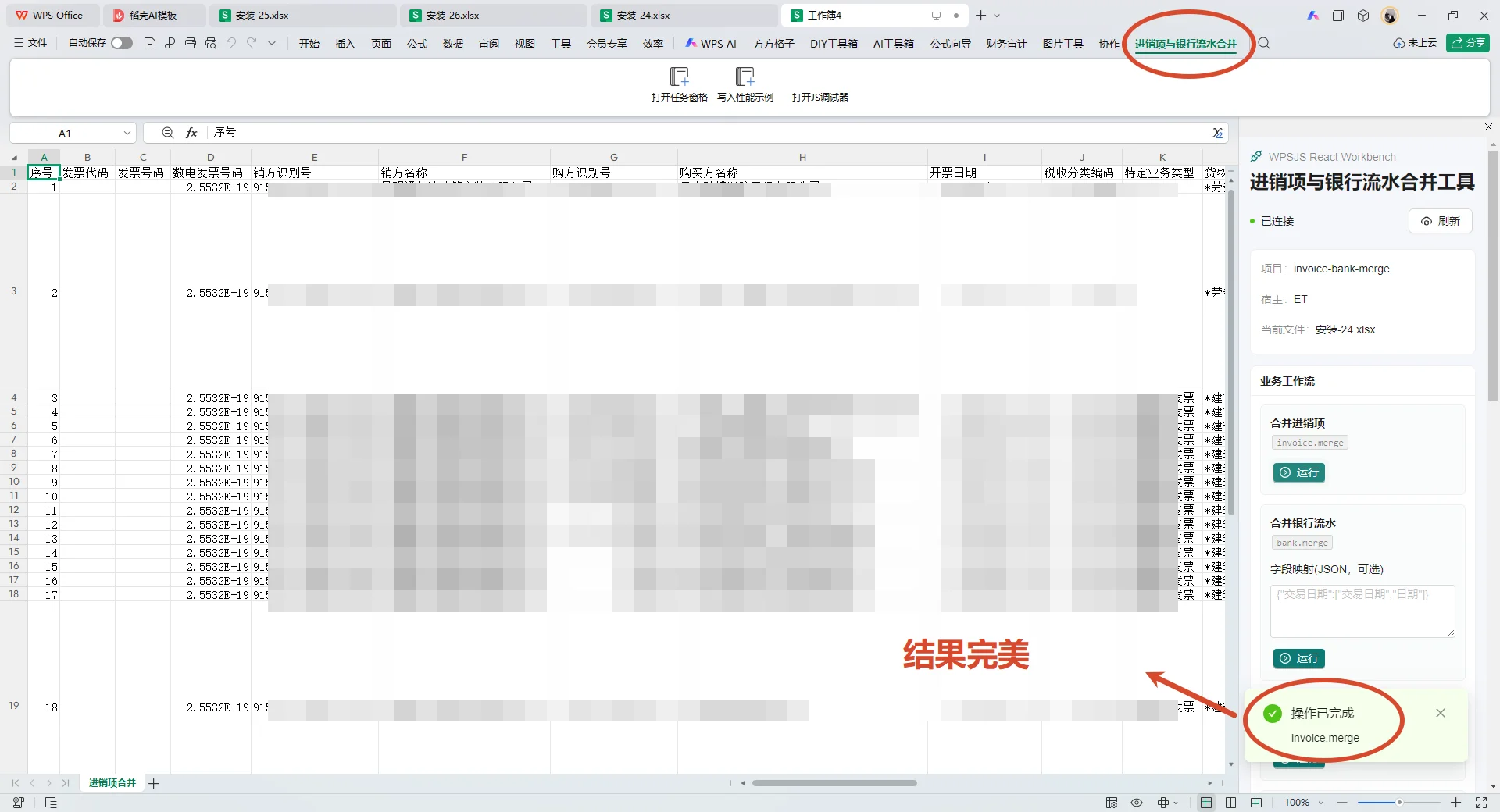1500x812 pixels.
Task: Open the 方方格子 ribbon tab
Action: click(x=773, y=44)
